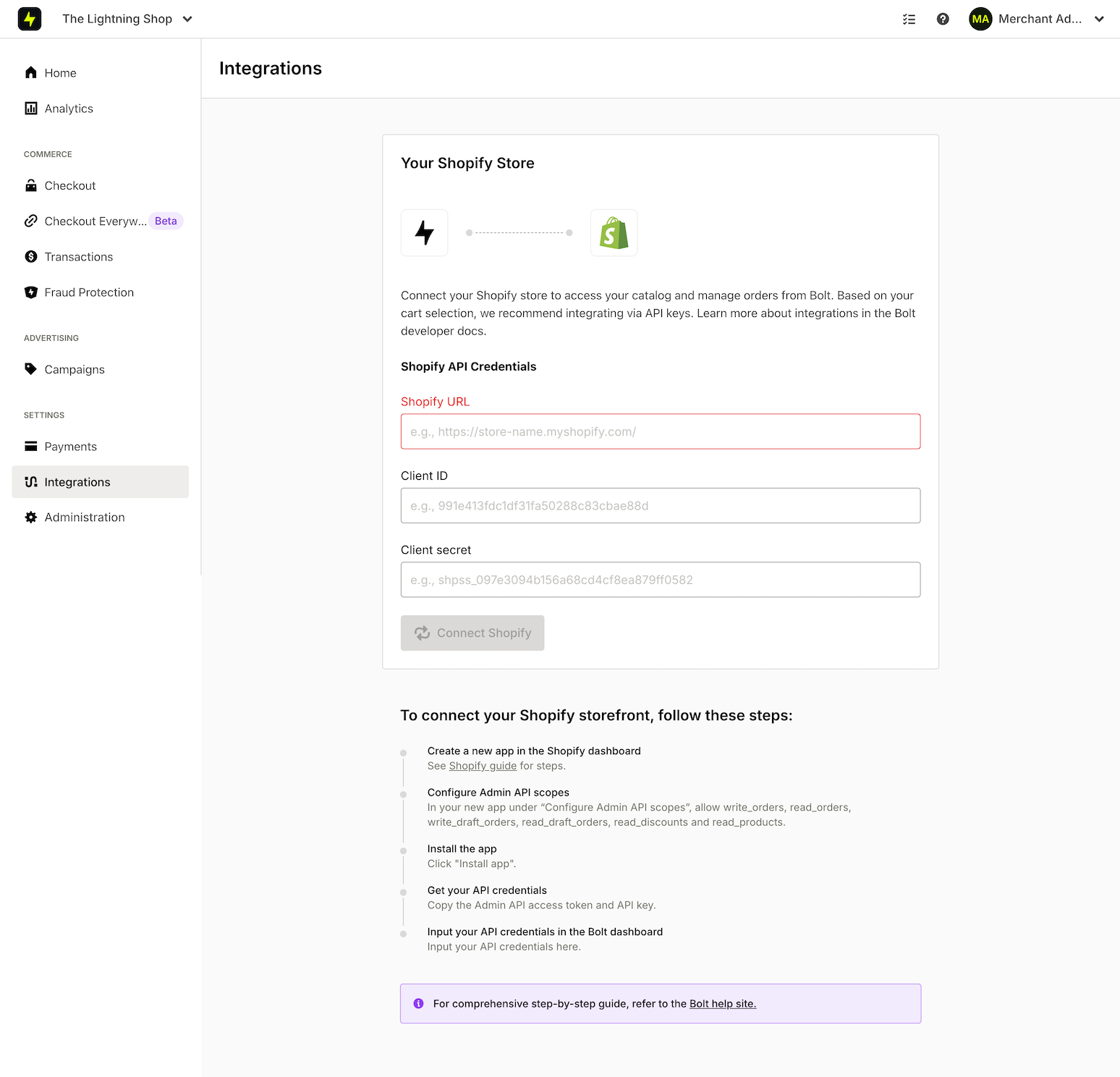The height and width of the screenshot is (1077, 1120).
Task: Click the Analytics chart icon
Action: coord(31,109)
